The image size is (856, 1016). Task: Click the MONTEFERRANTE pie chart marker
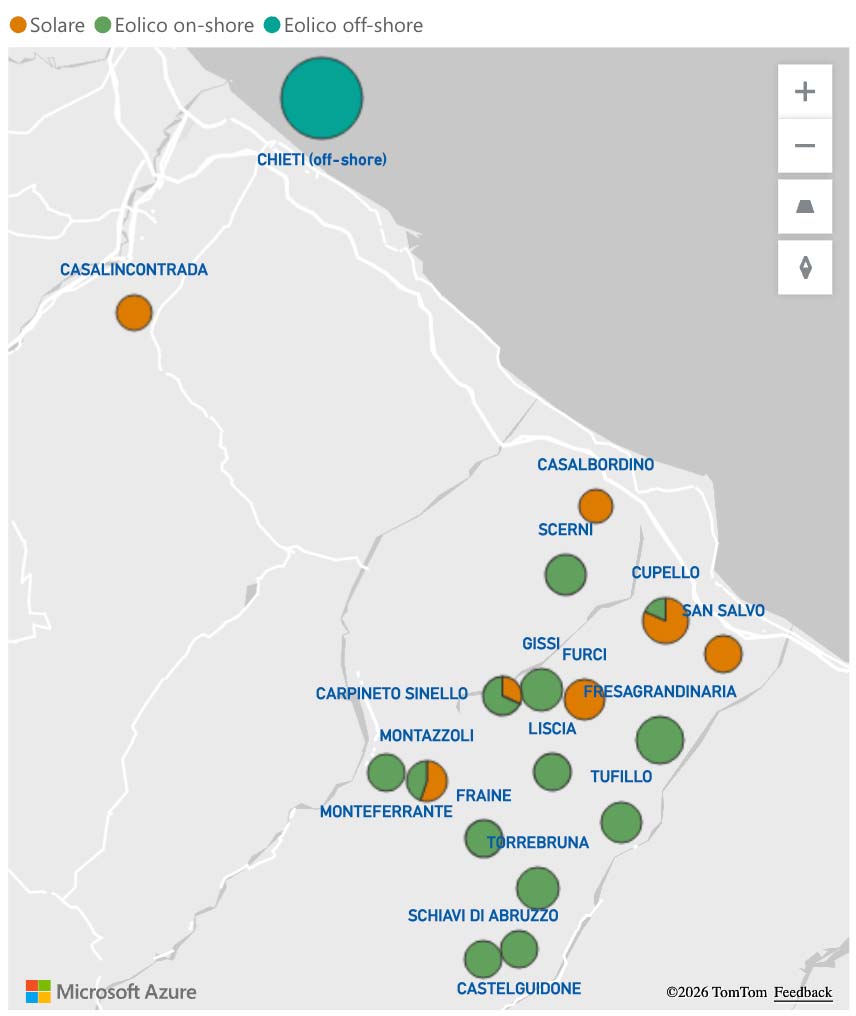coord(426,780)
